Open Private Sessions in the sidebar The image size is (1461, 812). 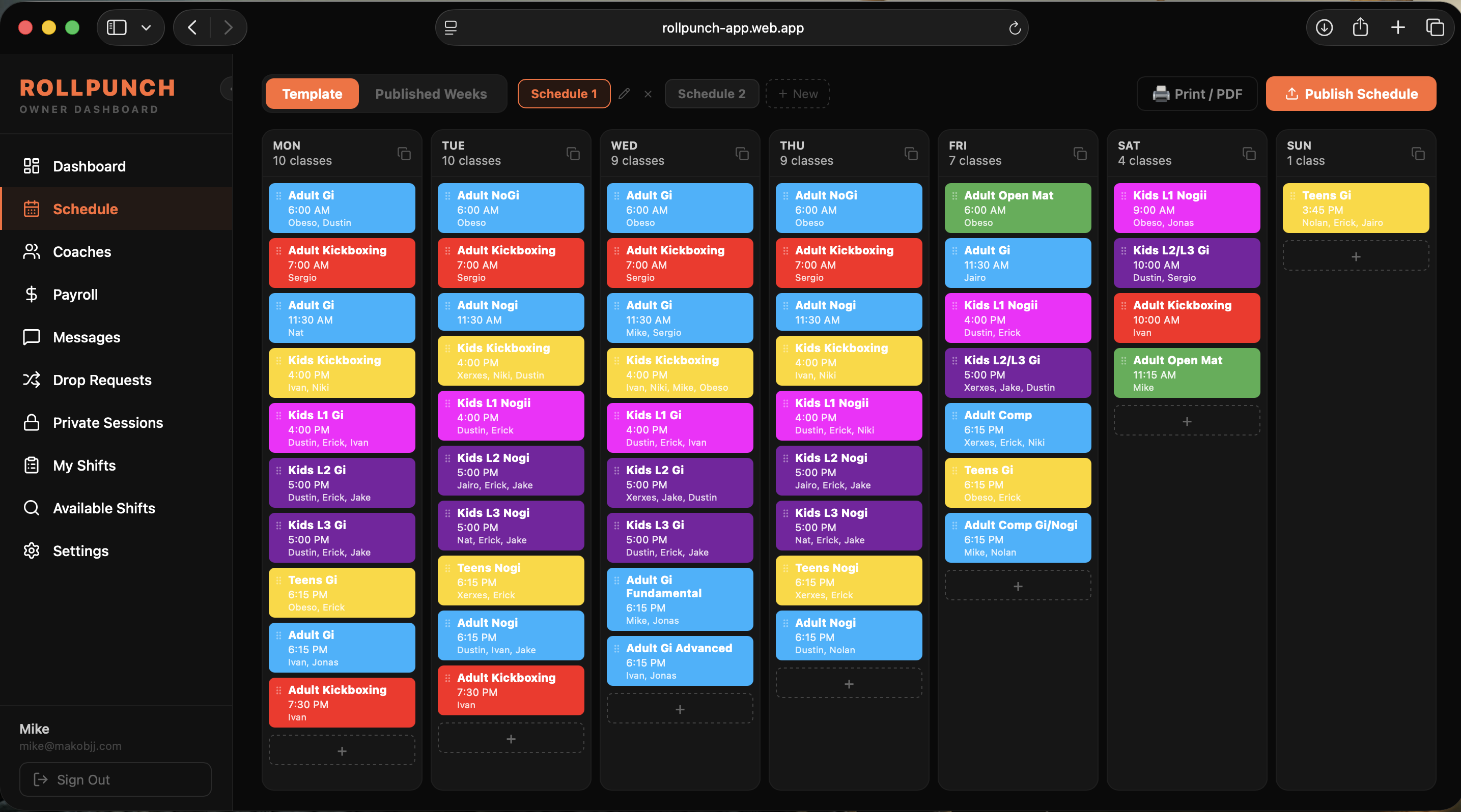[116, 423]
